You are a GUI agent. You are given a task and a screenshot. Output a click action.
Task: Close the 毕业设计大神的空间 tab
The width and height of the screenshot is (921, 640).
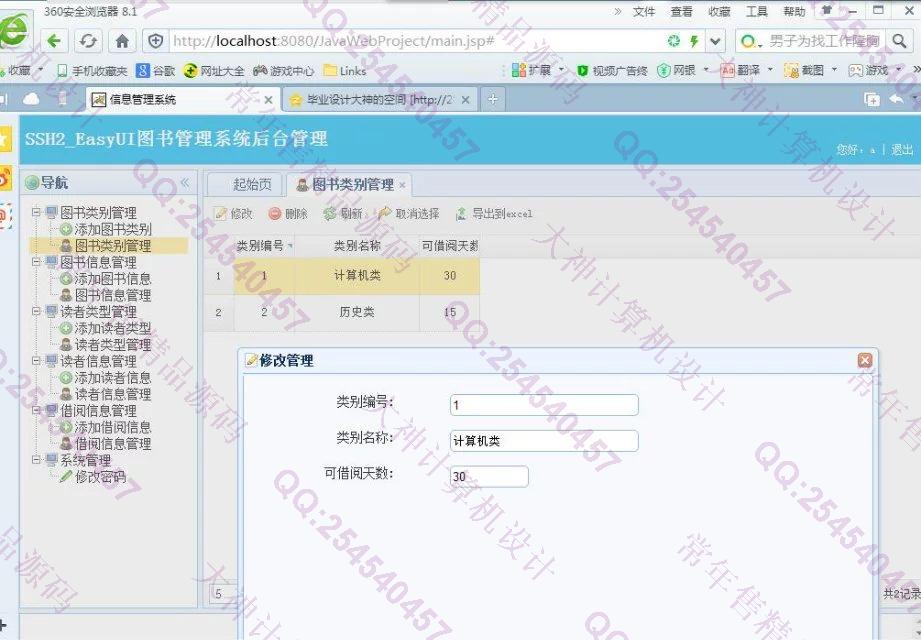tap(465, 100)
